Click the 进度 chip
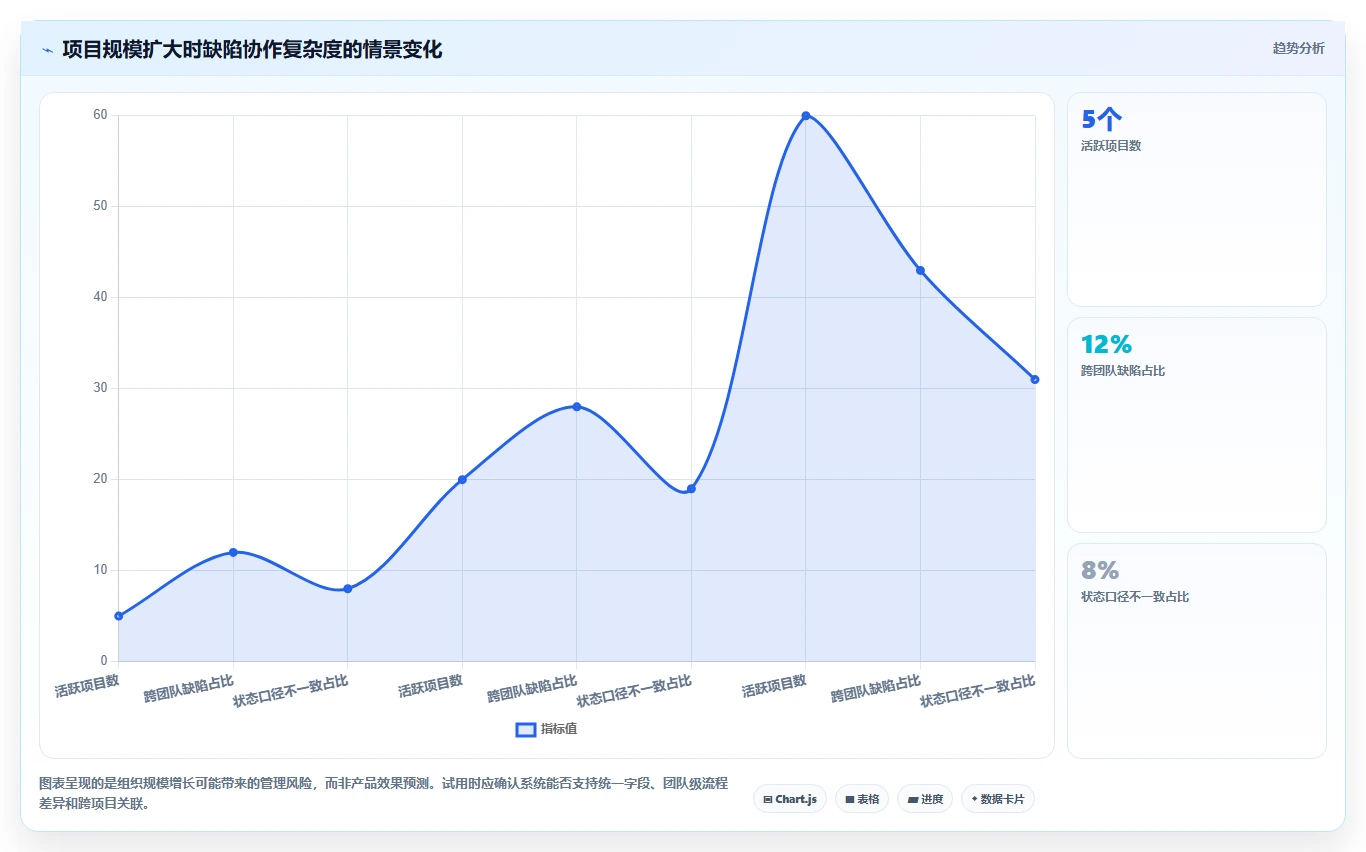Viewport: 1366px width, 852px height. pos(925,799)
